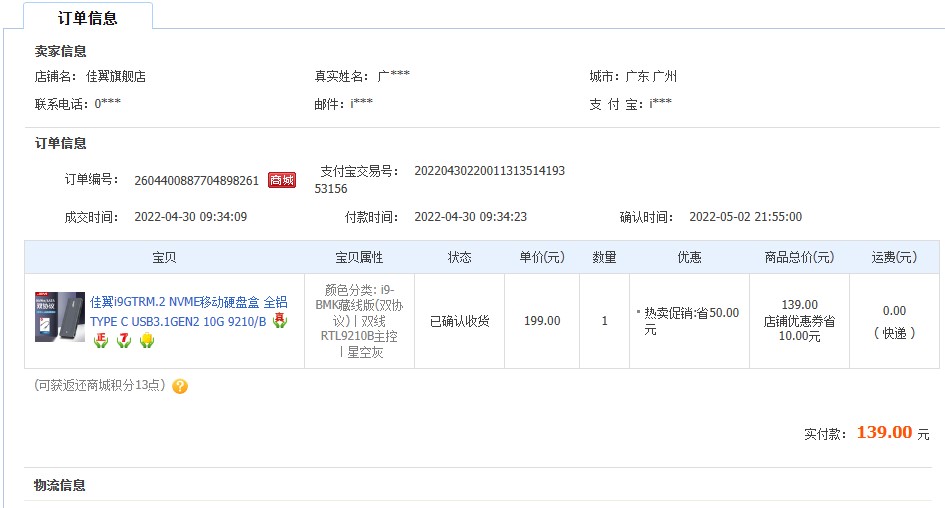
Task: Click the 宝贝 column header
Action: click(164, 257)
